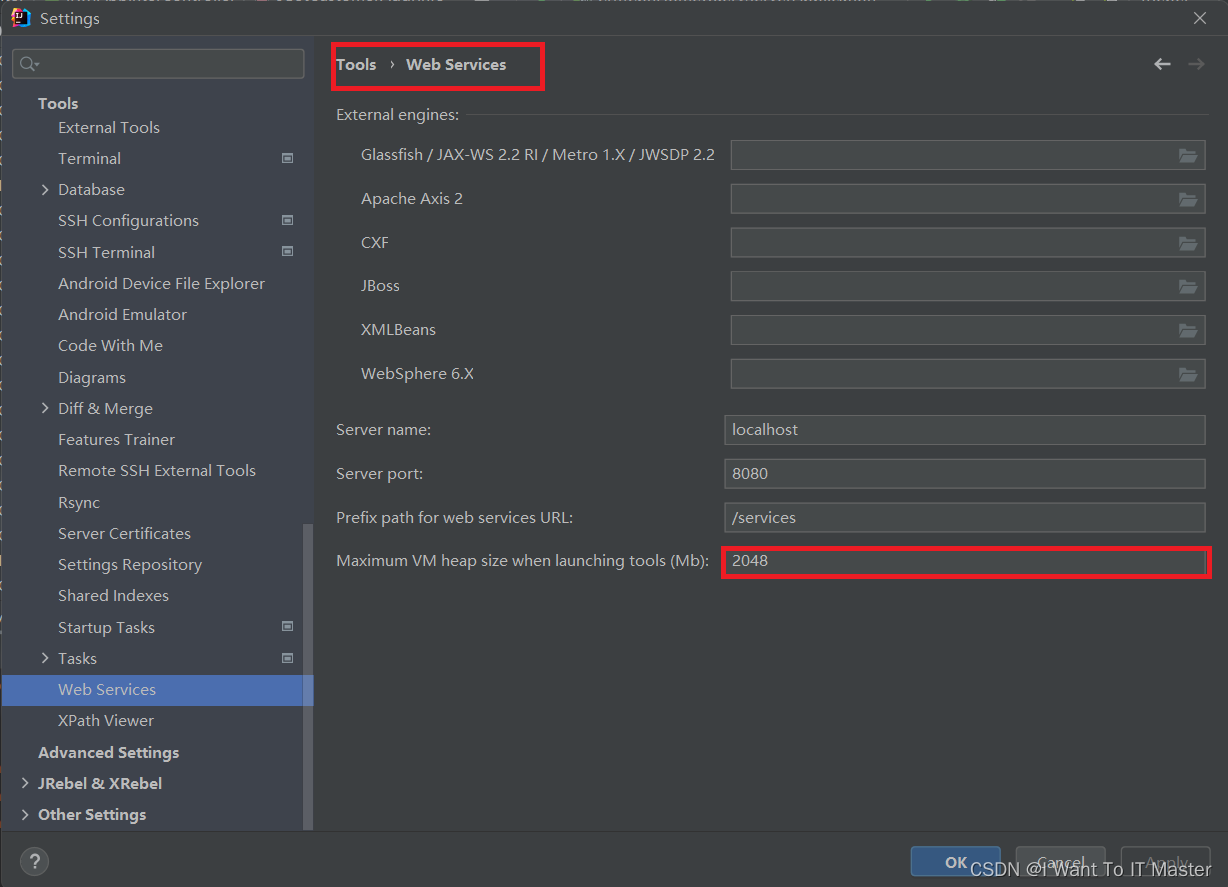Click the Server port input field
The height and width of the screenshot is (887, 1228).
click(965, 473)
